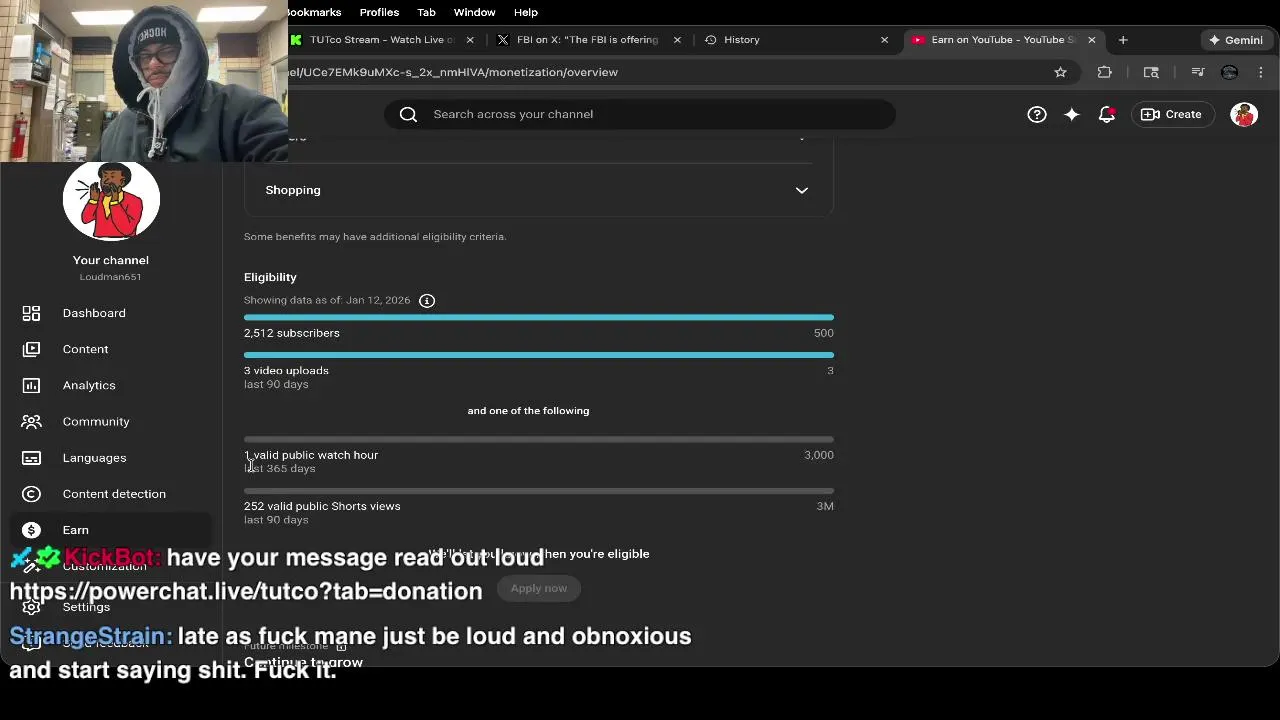Viewport: 1280px width, 720px height.
Task: Open the Content icon in sidebar
Action: [x=31, y=349]
